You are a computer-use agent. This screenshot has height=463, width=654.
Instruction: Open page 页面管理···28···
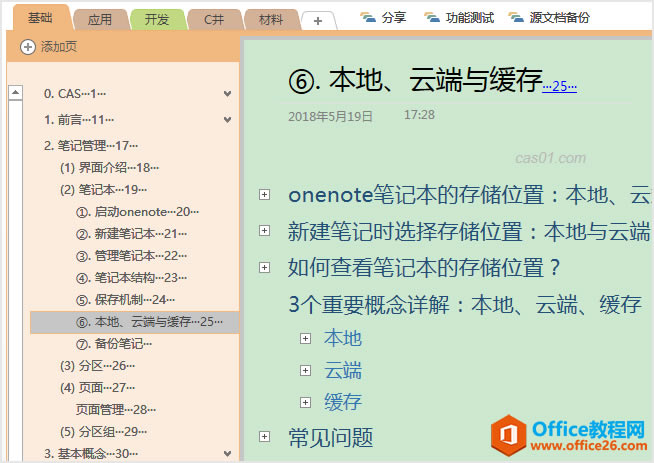(116, 410)
